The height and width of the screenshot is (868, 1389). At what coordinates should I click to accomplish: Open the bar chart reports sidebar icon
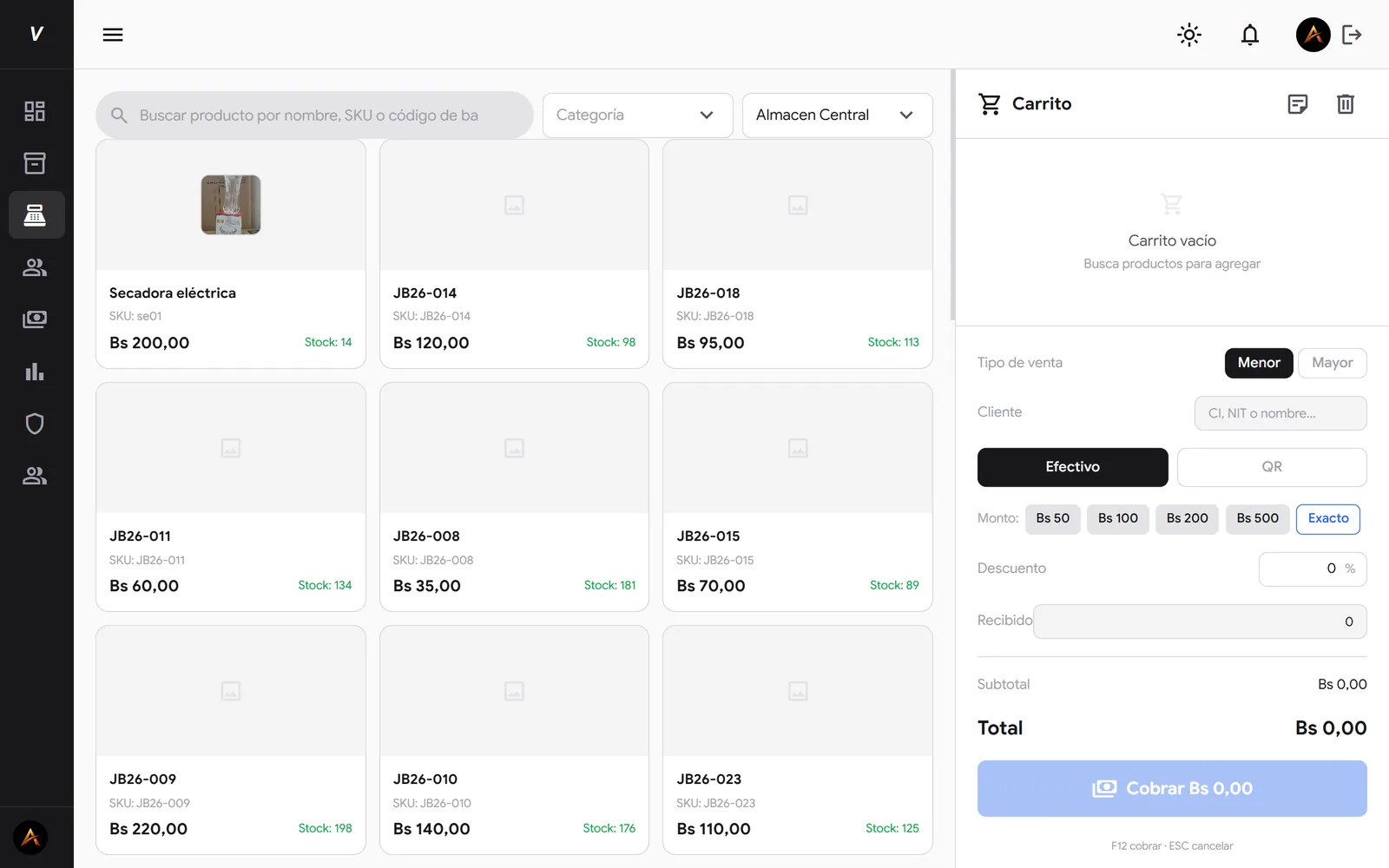coord(35,372)
